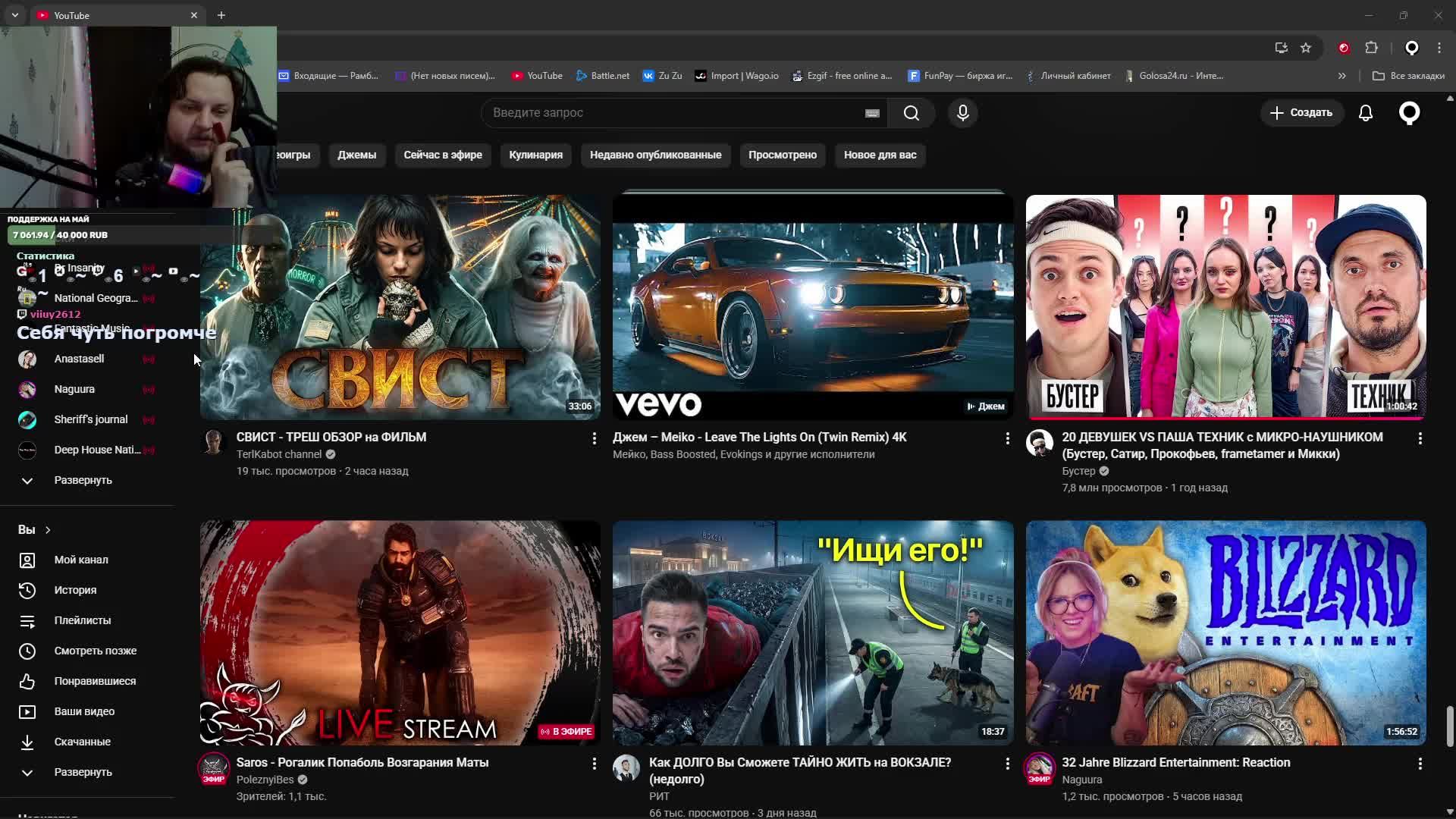
Task: Expand the Вы section with the lower Развернуть
Action: (x=83, y=772)
